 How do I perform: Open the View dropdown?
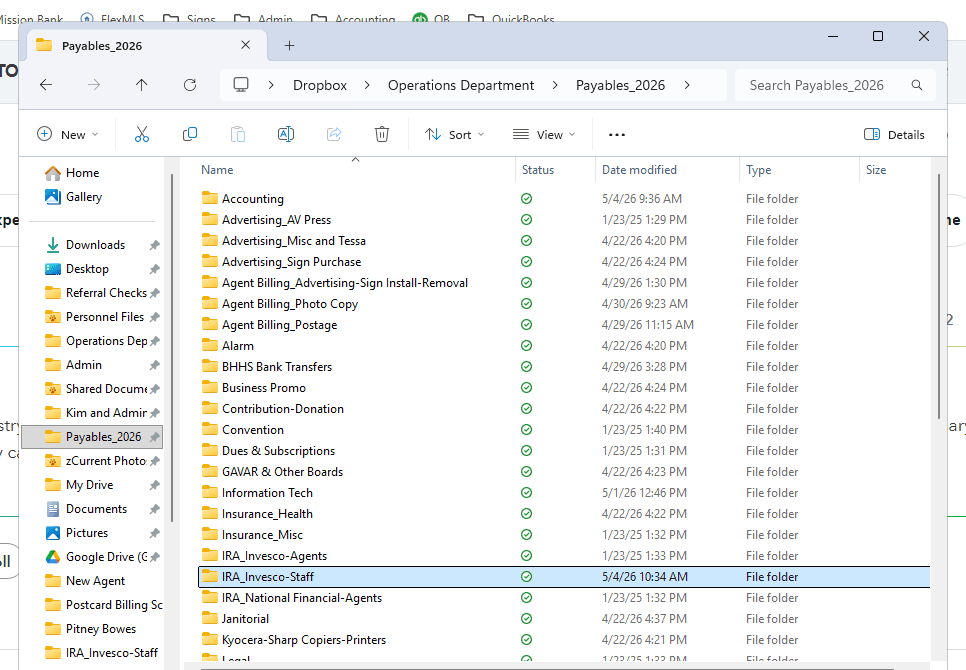[544, 134]
